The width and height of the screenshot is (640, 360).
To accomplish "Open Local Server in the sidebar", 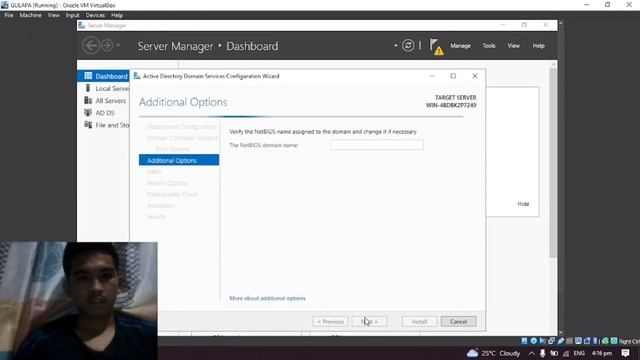I will click(107, 88).
